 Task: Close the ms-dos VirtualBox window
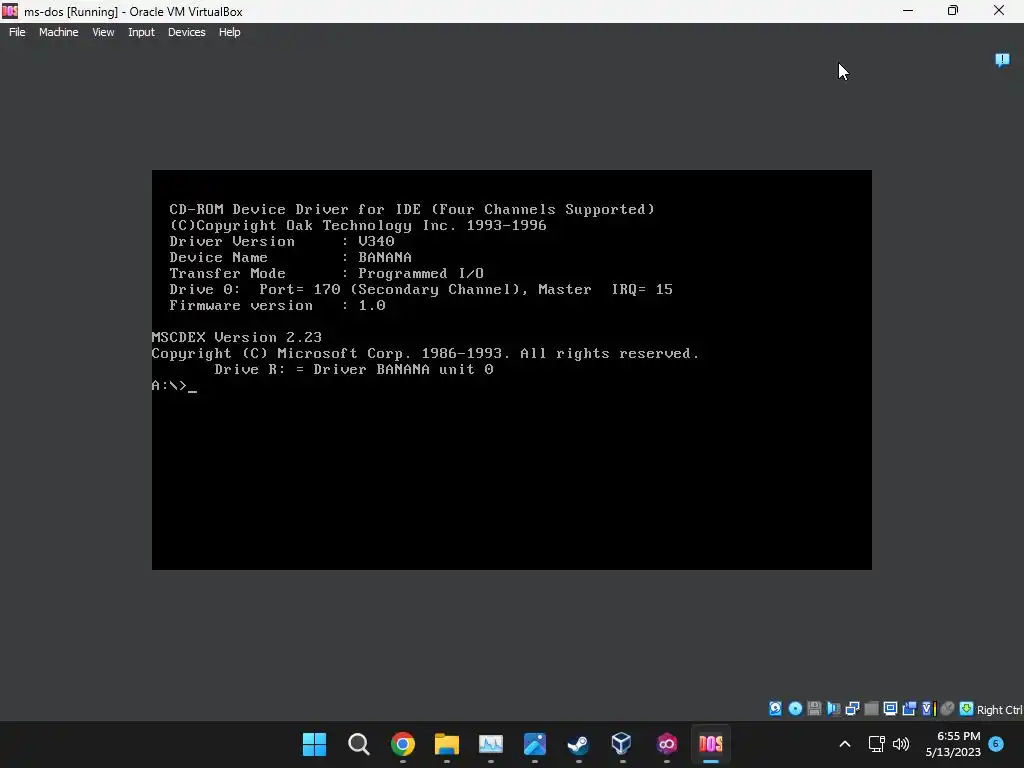coord(999,11)
